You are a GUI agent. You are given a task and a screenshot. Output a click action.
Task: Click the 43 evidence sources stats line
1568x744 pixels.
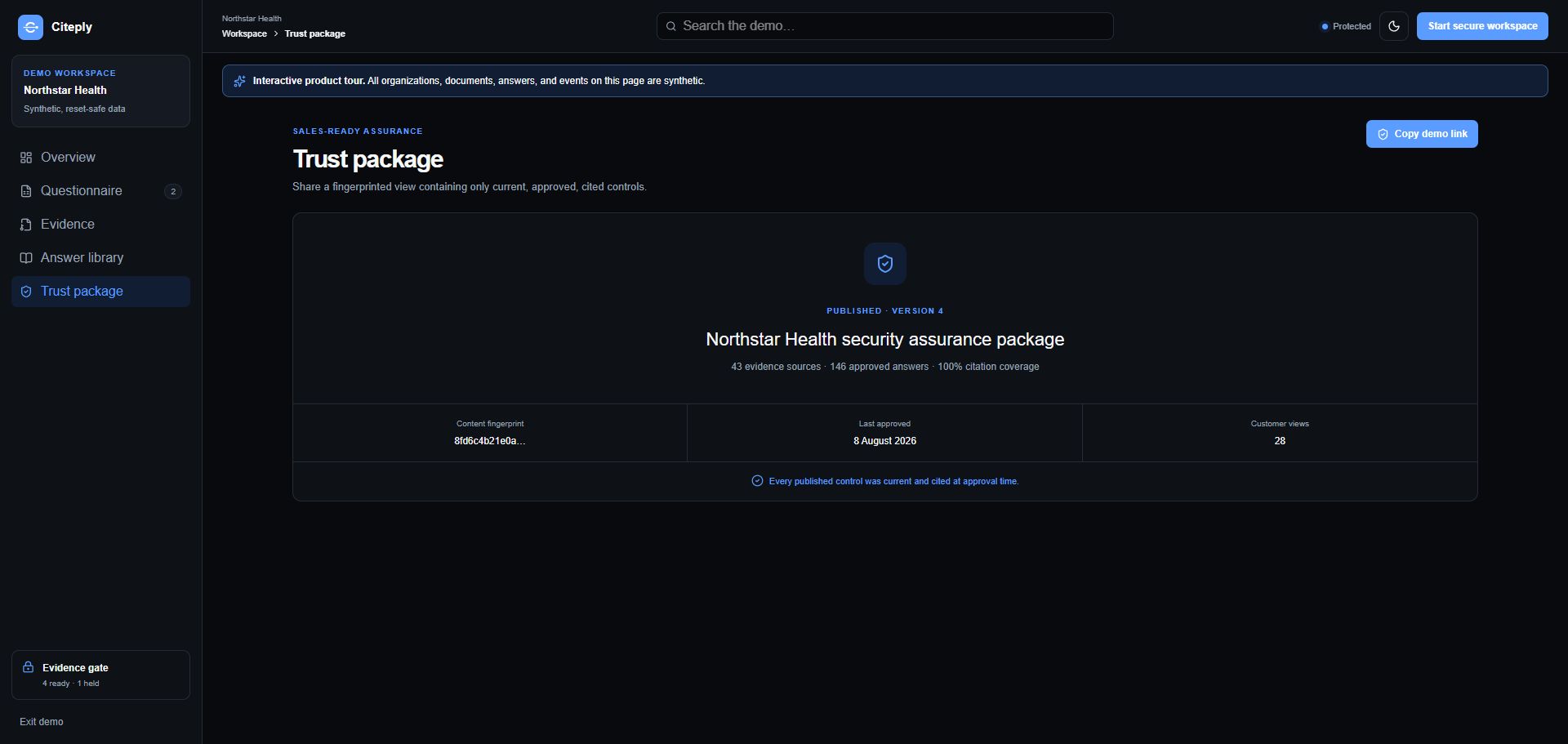885,367
